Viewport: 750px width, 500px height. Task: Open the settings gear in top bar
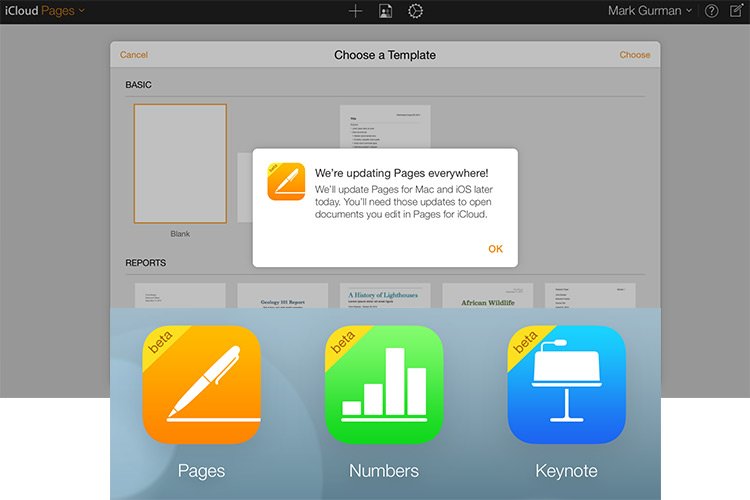pyautogui.click(x=415, y=11)
